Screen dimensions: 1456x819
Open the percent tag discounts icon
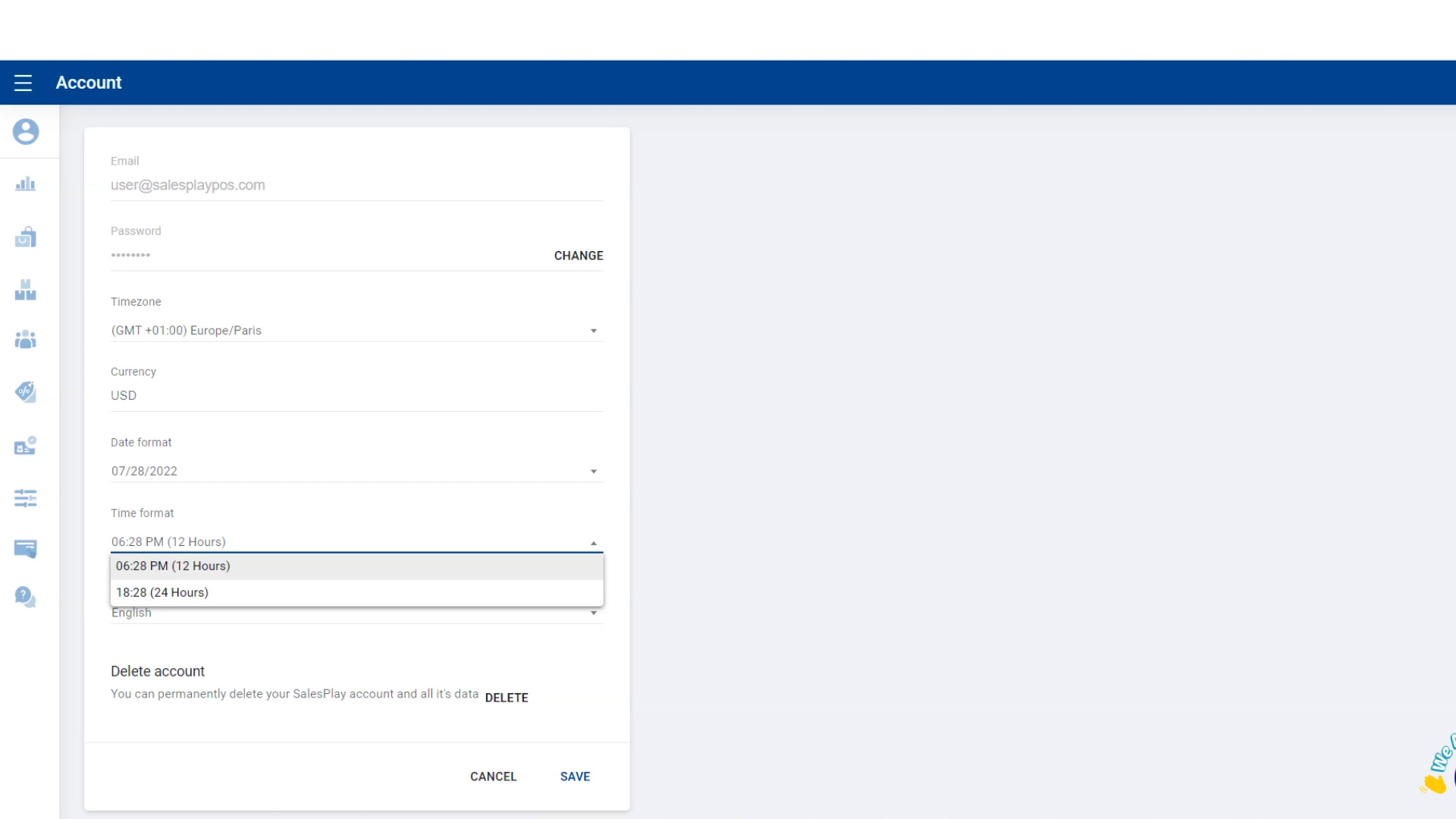(x=26, y=391)
